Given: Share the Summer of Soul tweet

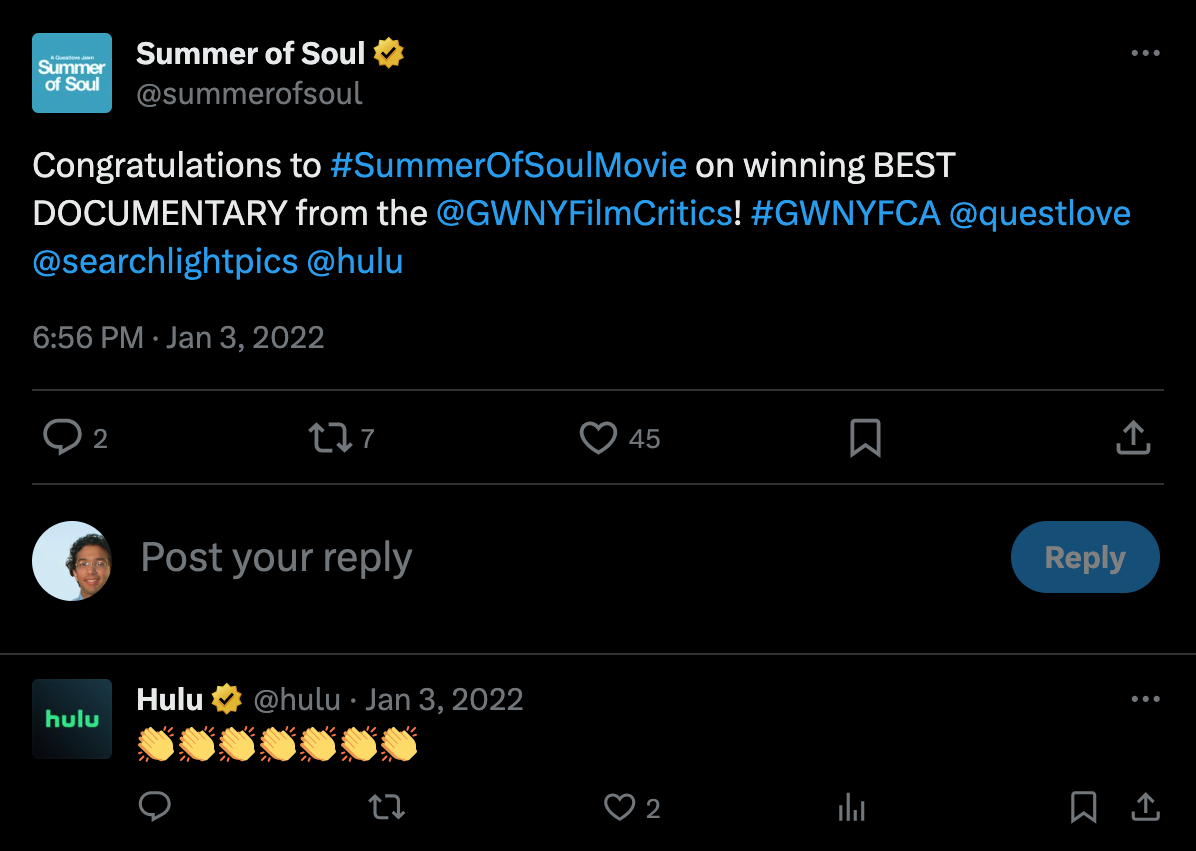Looking at the screenshot, I should [x=1132, y=438].
